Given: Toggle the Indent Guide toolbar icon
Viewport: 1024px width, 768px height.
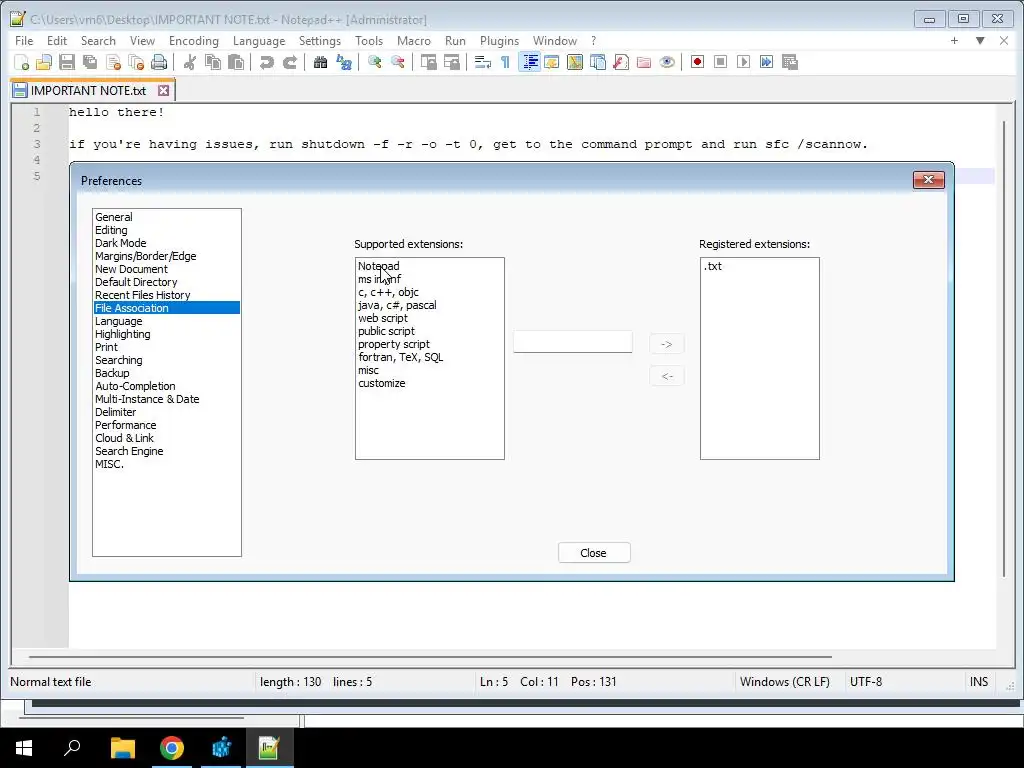Looking at the screenshot, I should tap(530, 62).
